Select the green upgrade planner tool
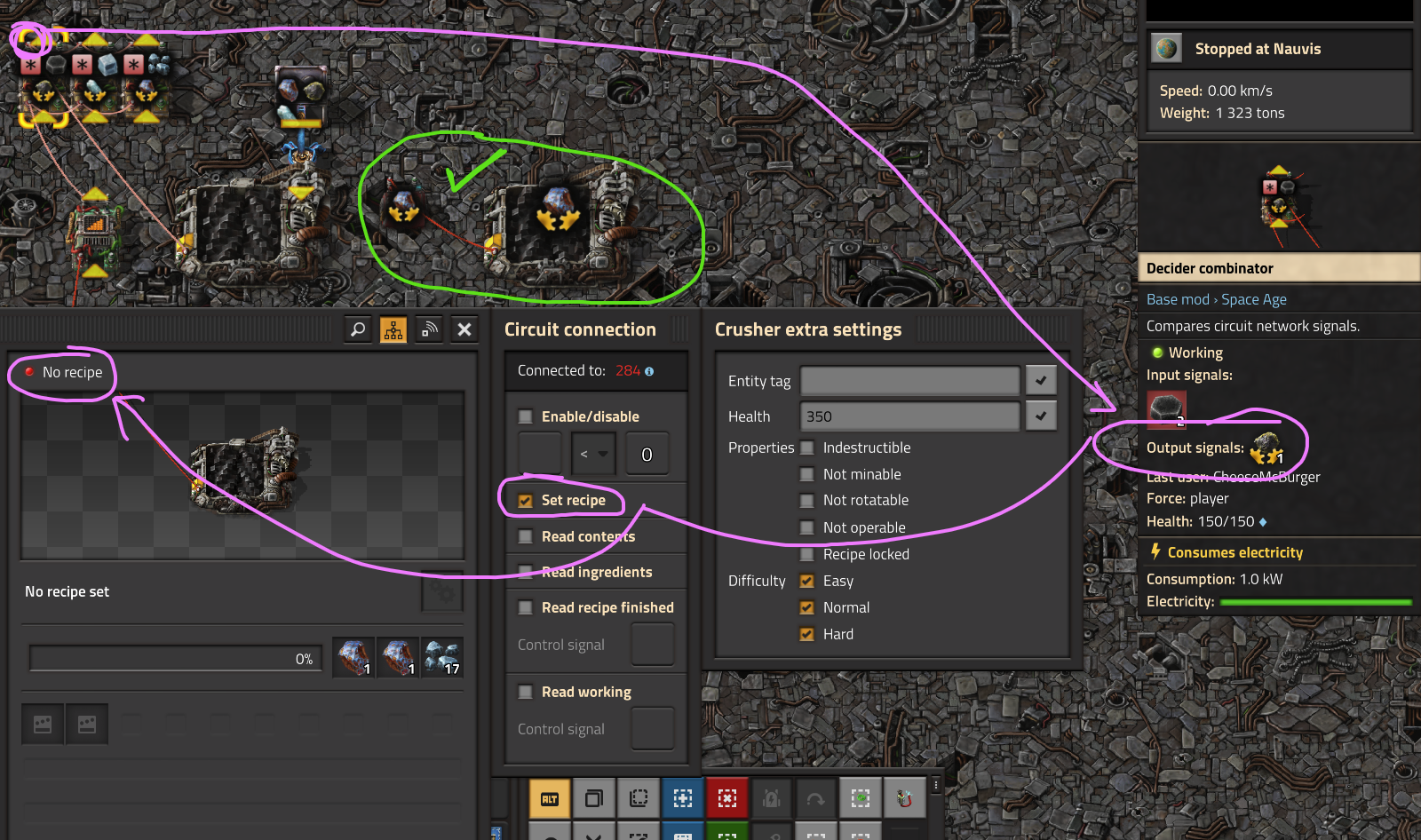The width and height of the screenshot is (1421, 840). [861, 798]
